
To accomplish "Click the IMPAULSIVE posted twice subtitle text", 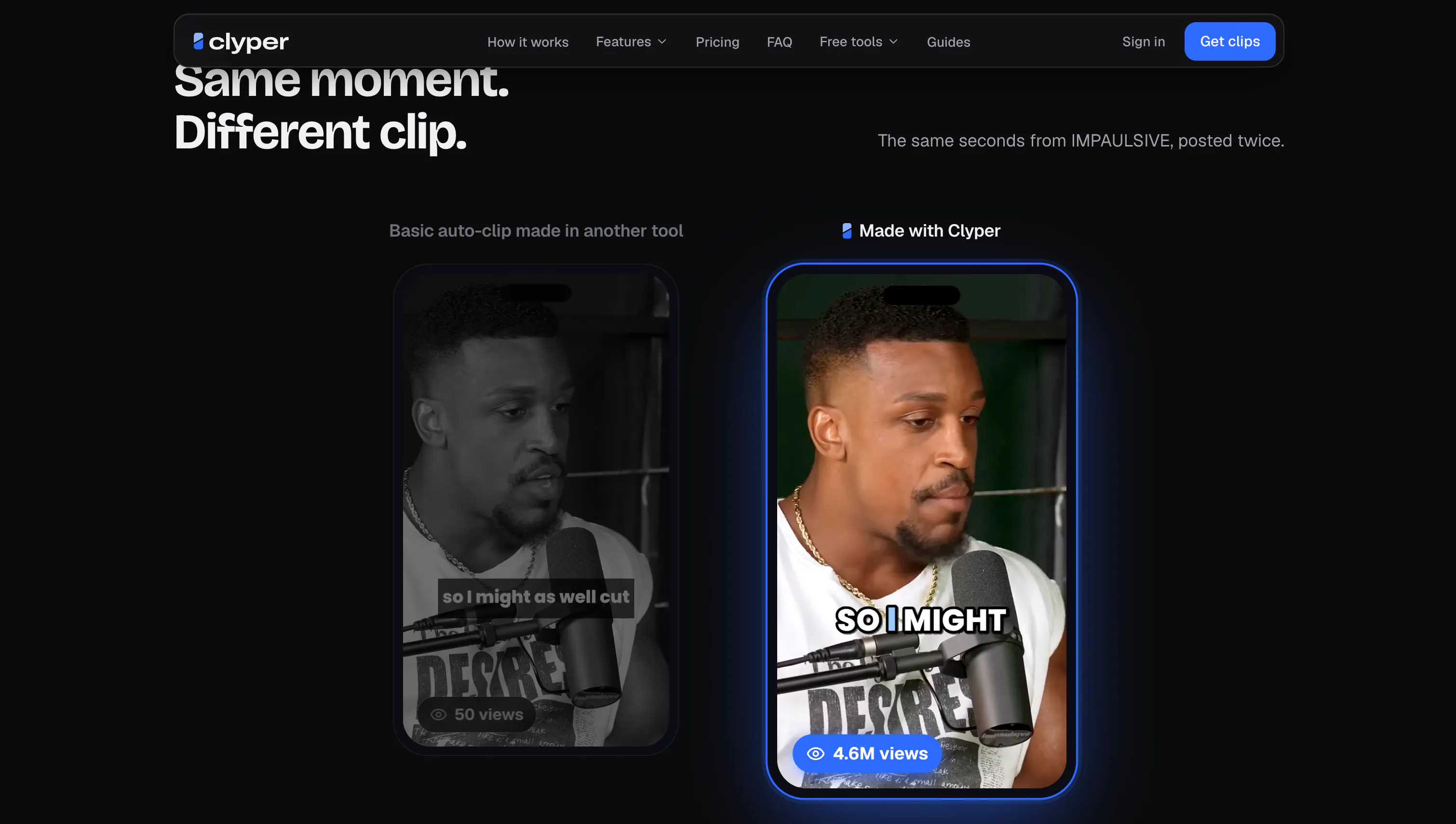I will coord(1081,140).
